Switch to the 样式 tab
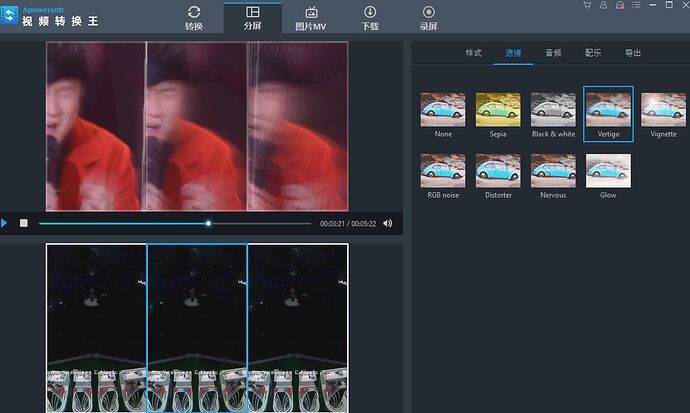Screen dimensions: 690x413 [473, 53]
